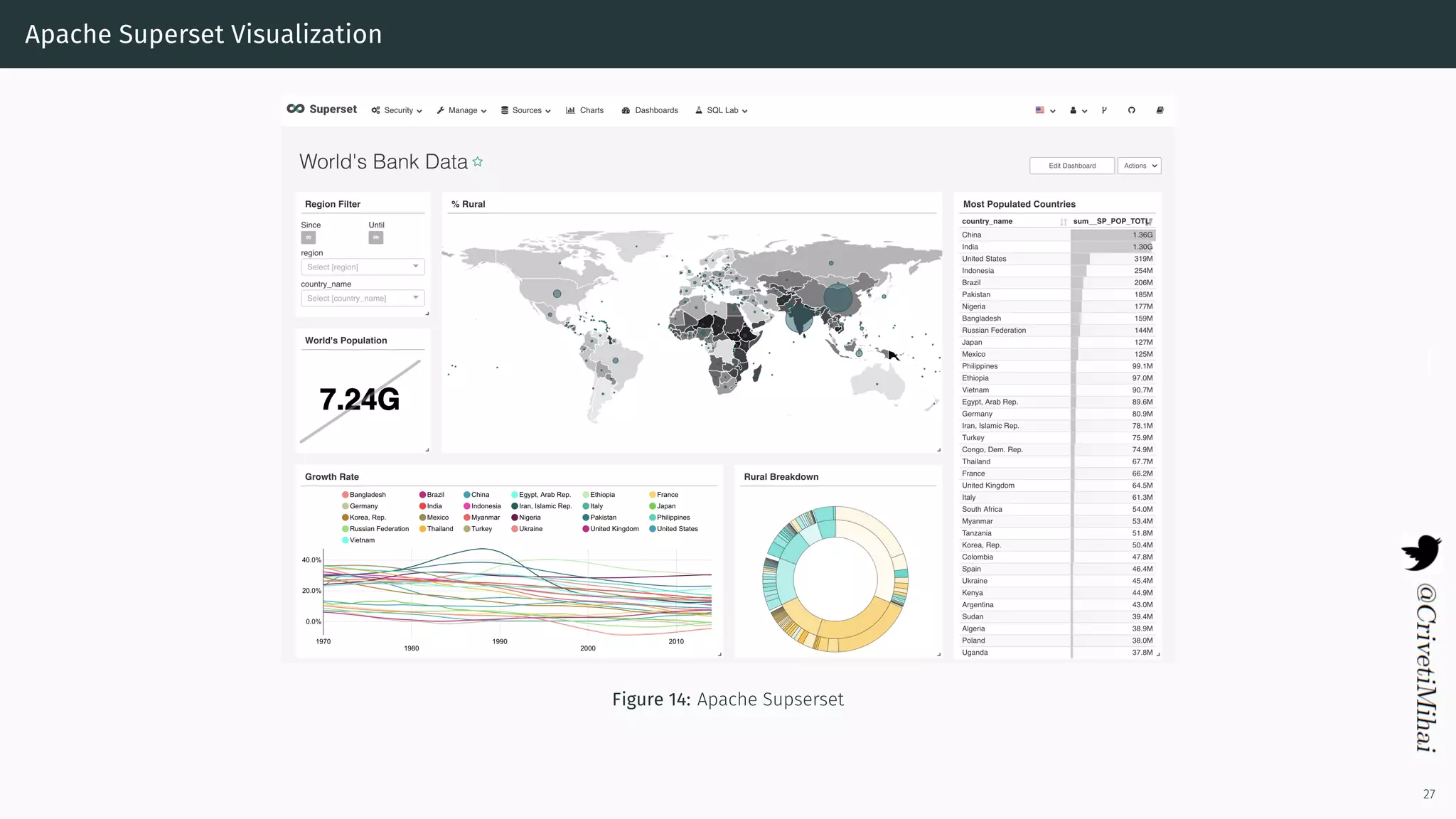This screenshot has width=1456, height=819.
Task: Toggle United States legend item
Action: click(x=673, y=529)
